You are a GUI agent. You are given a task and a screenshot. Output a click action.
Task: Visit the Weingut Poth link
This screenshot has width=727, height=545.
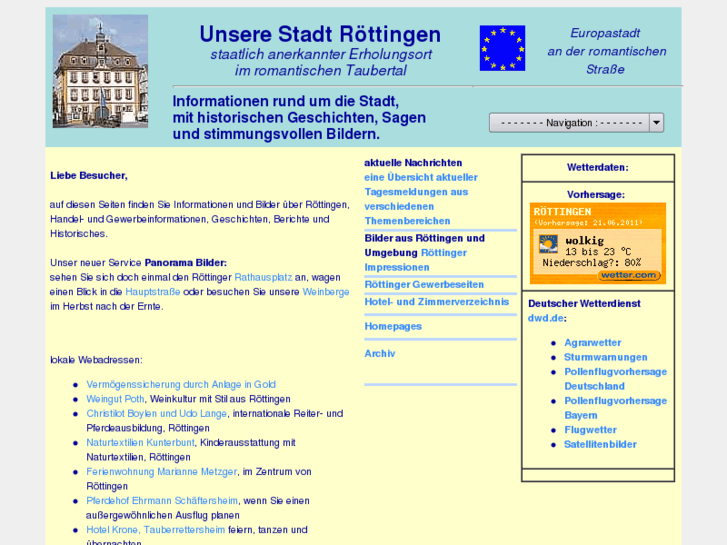[x=115, y=399]
